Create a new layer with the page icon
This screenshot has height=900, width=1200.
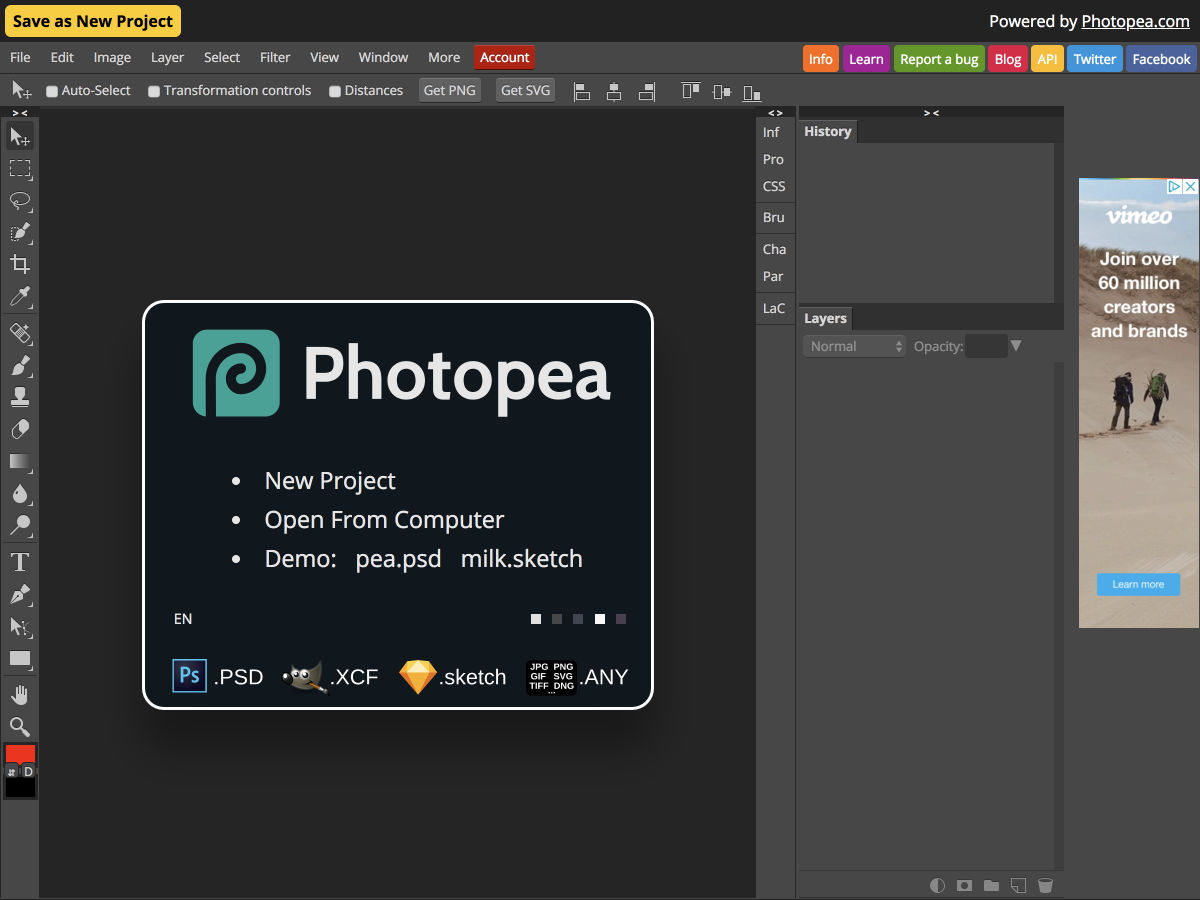(1018, 885)
